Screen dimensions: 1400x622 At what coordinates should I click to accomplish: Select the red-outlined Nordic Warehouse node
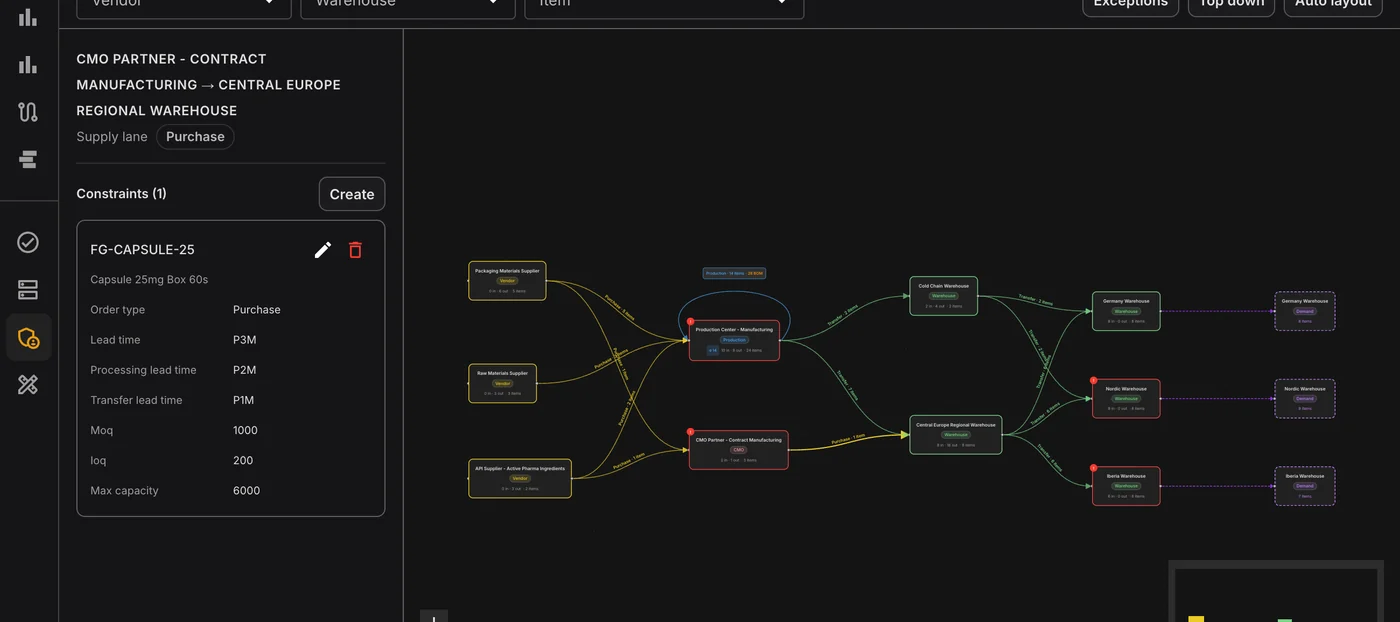pyautogui.click(x=1126, y=398)
